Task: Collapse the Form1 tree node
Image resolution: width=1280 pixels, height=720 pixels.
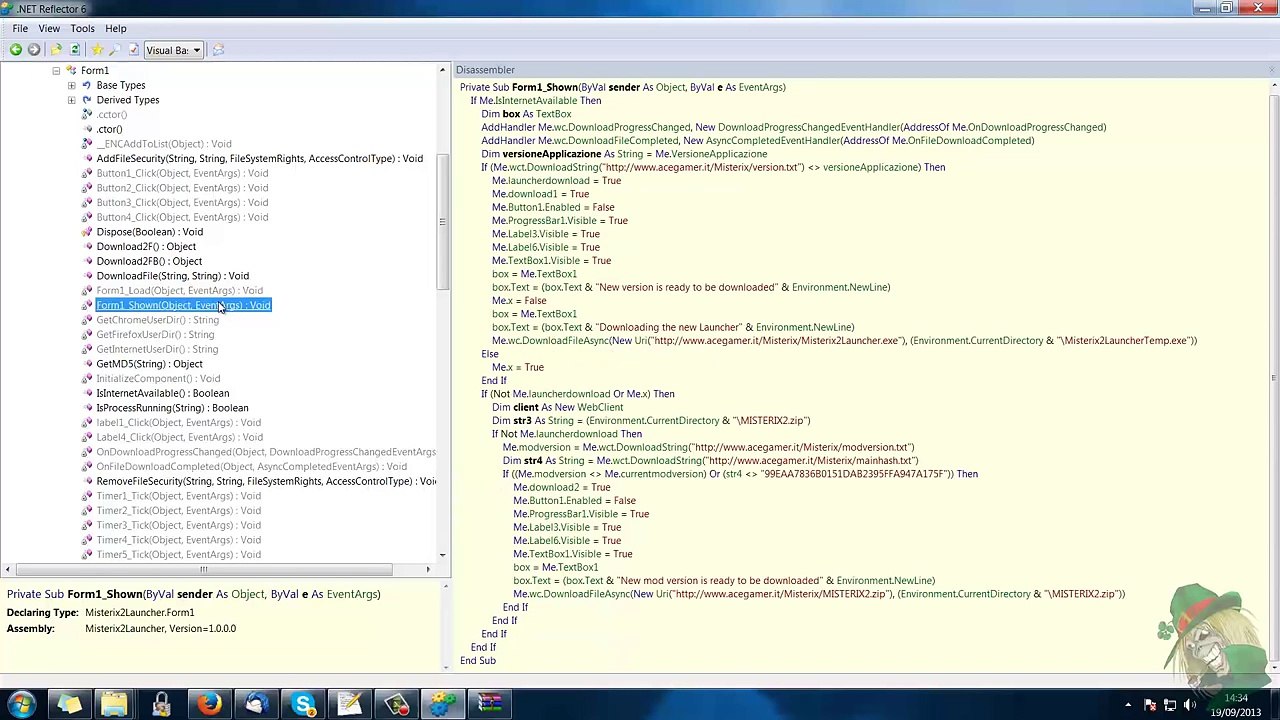Action: coord(56,71)
